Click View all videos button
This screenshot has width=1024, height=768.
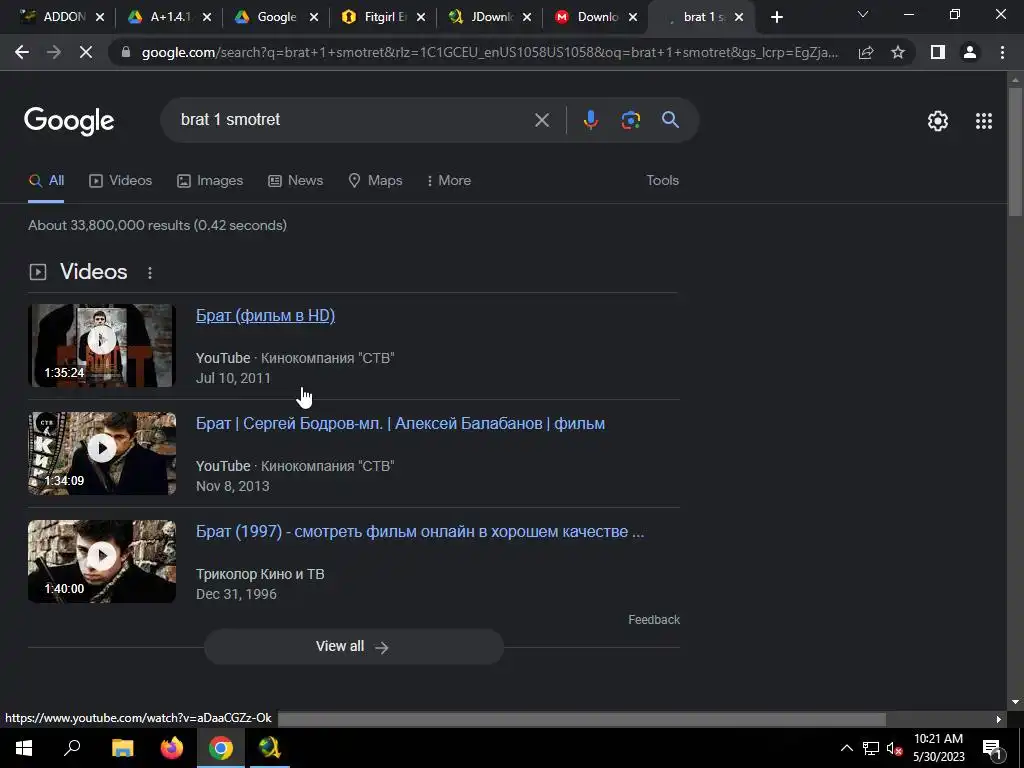pos(353,647)
